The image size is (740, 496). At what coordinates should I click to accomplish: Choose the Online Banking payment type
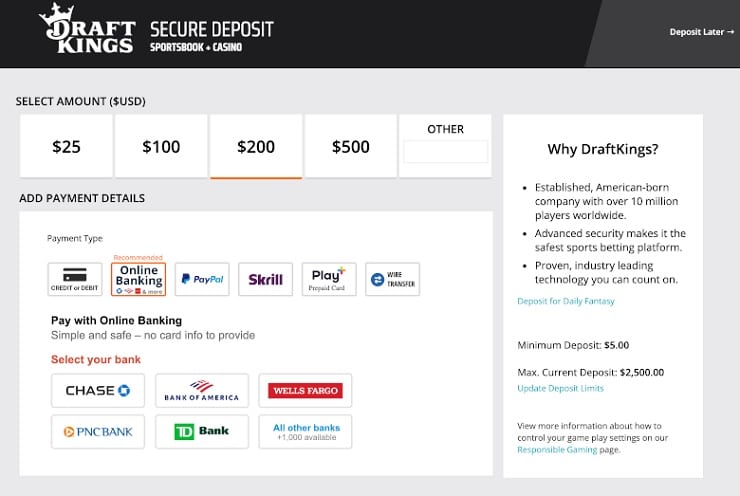138,279
